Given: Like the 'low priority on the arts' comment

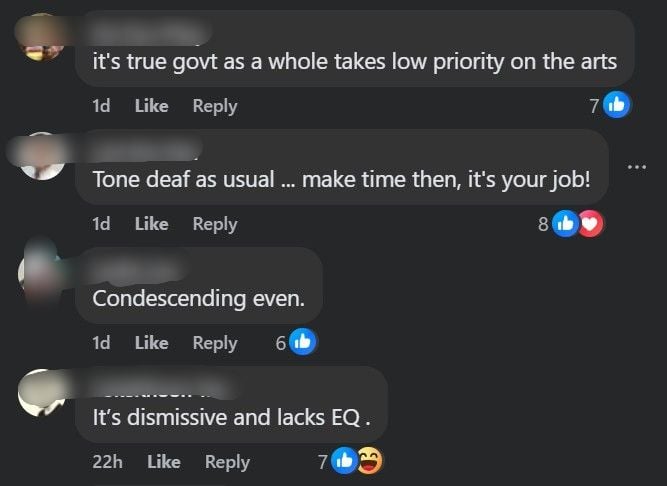Looking at the screenshot, I should 151,105.
